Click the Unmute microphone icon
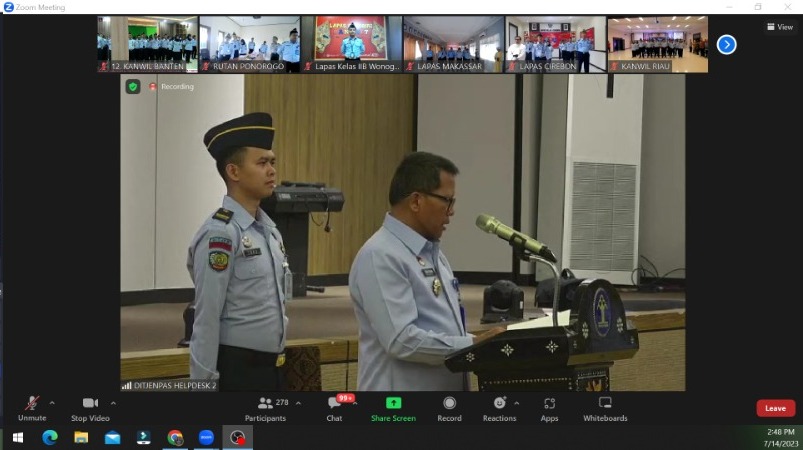Viewport: 803px width, 450px height. 32,403
